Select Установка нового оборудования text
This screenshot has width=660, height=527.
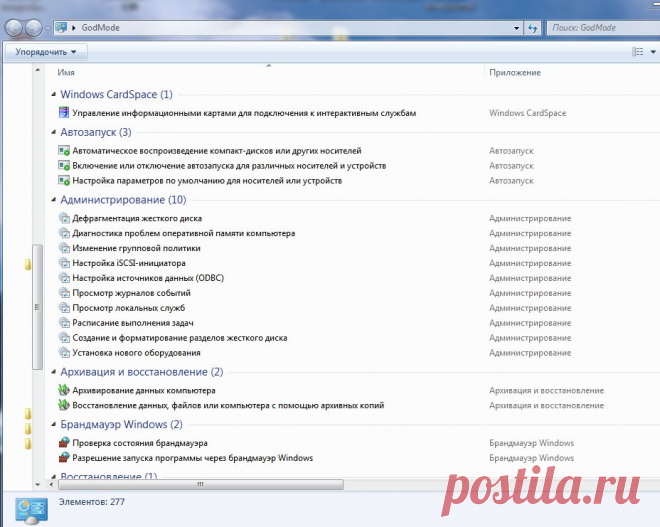tap(136, 353)
